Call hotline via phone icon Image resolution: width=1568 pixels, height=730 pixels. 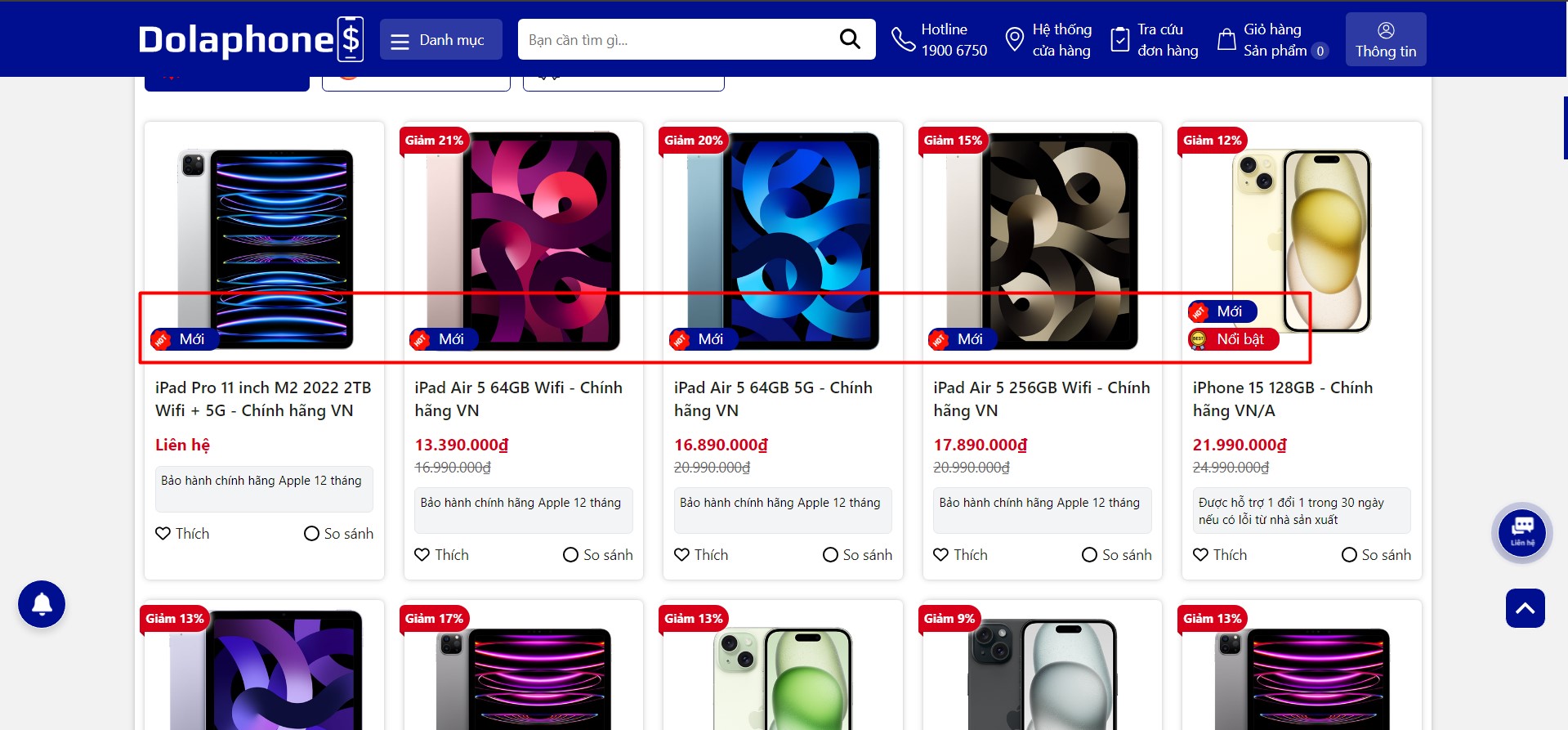coord(903,39)
